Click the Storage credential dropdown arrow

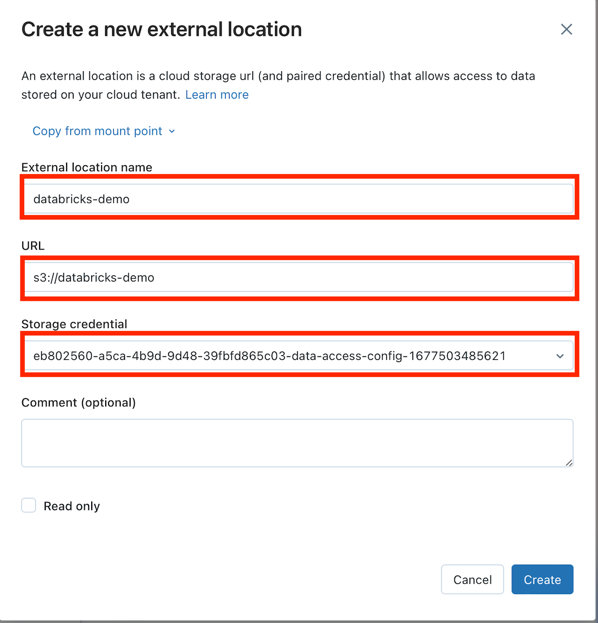tap(560, 356)
